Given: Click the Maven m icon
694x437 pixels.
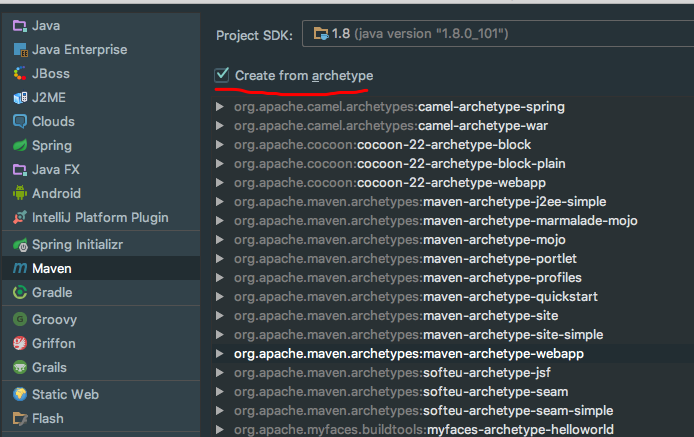Looking at the screenshot, I should [x=20, y=268].
